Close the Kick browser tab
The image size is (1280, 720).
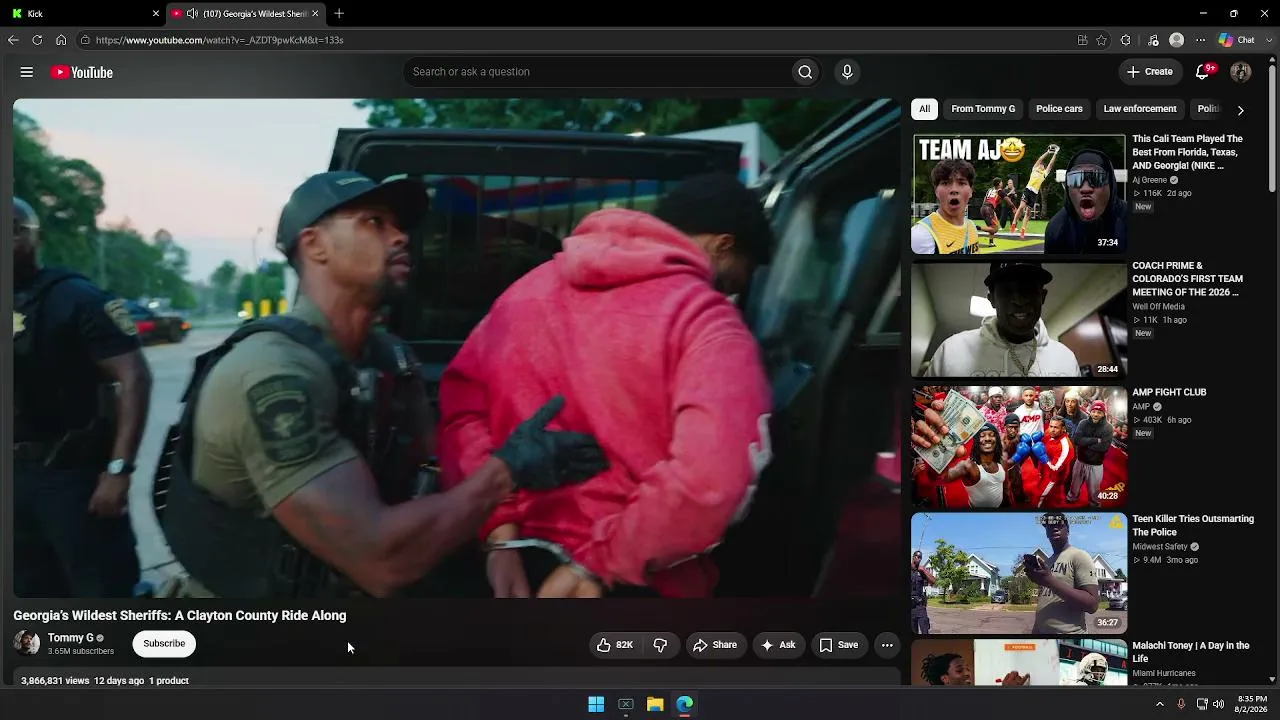(156, 13)
